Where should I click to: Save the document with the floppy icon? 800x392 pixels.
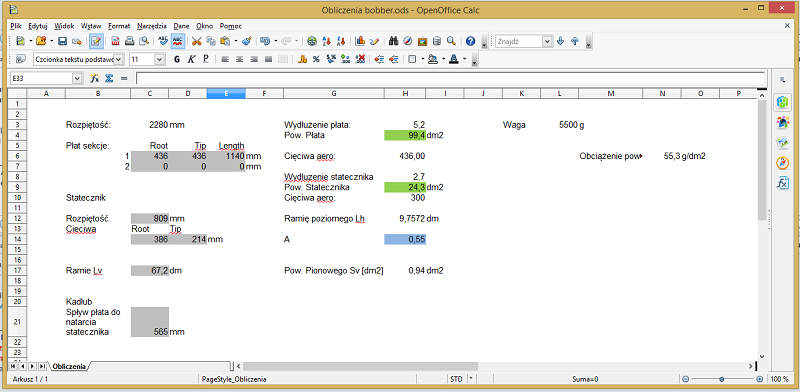[62, 41]
